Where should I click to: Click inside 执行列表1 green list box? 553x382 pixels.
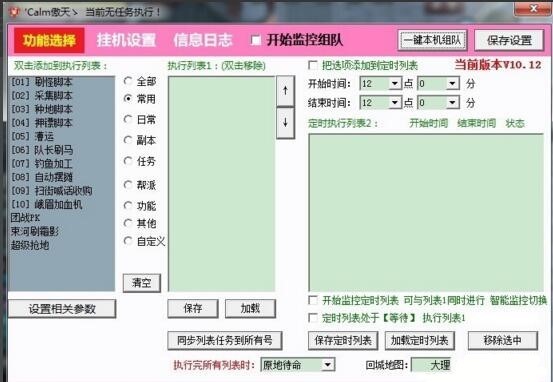click(221, 184)
